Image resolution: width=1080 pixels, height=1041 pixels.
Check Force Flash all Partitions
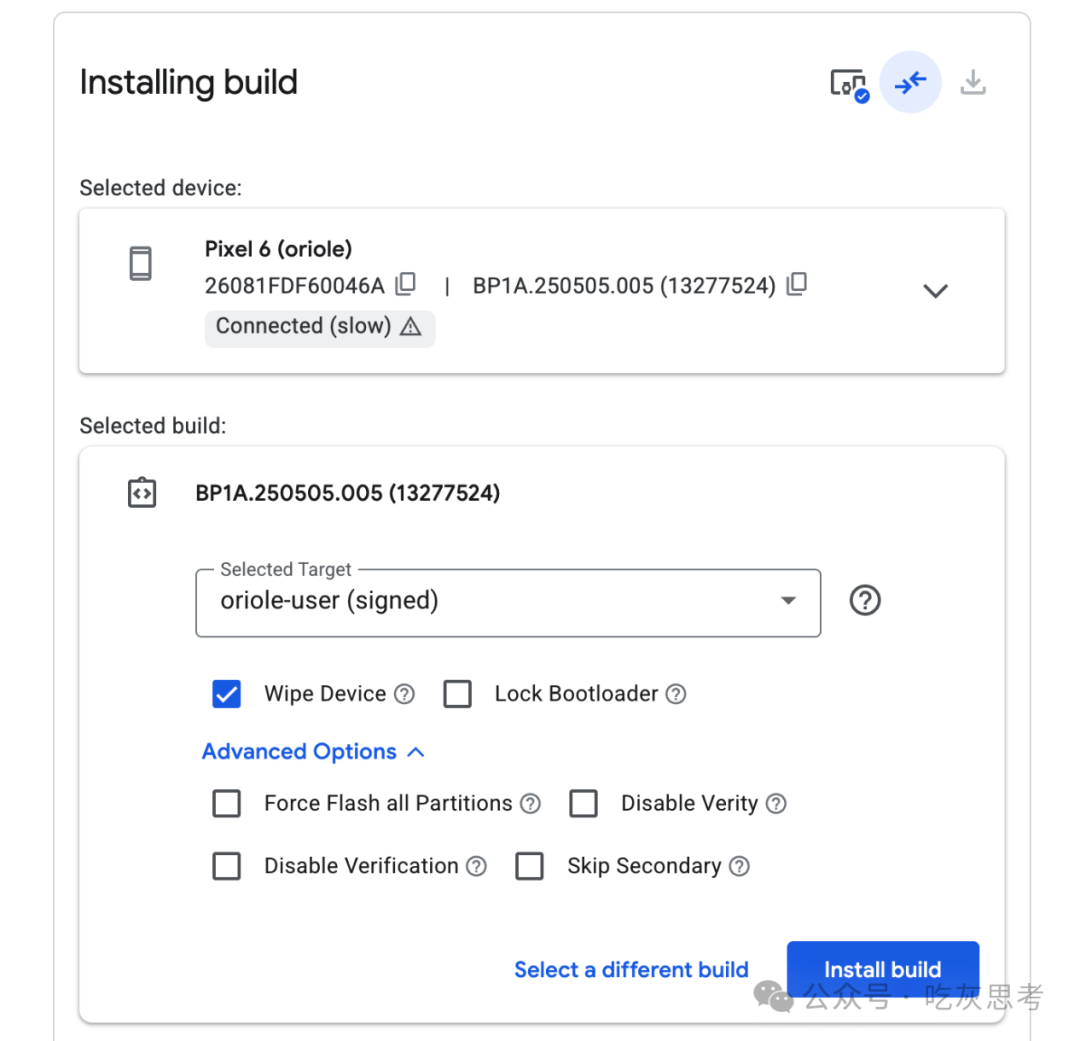pos(227,803)
